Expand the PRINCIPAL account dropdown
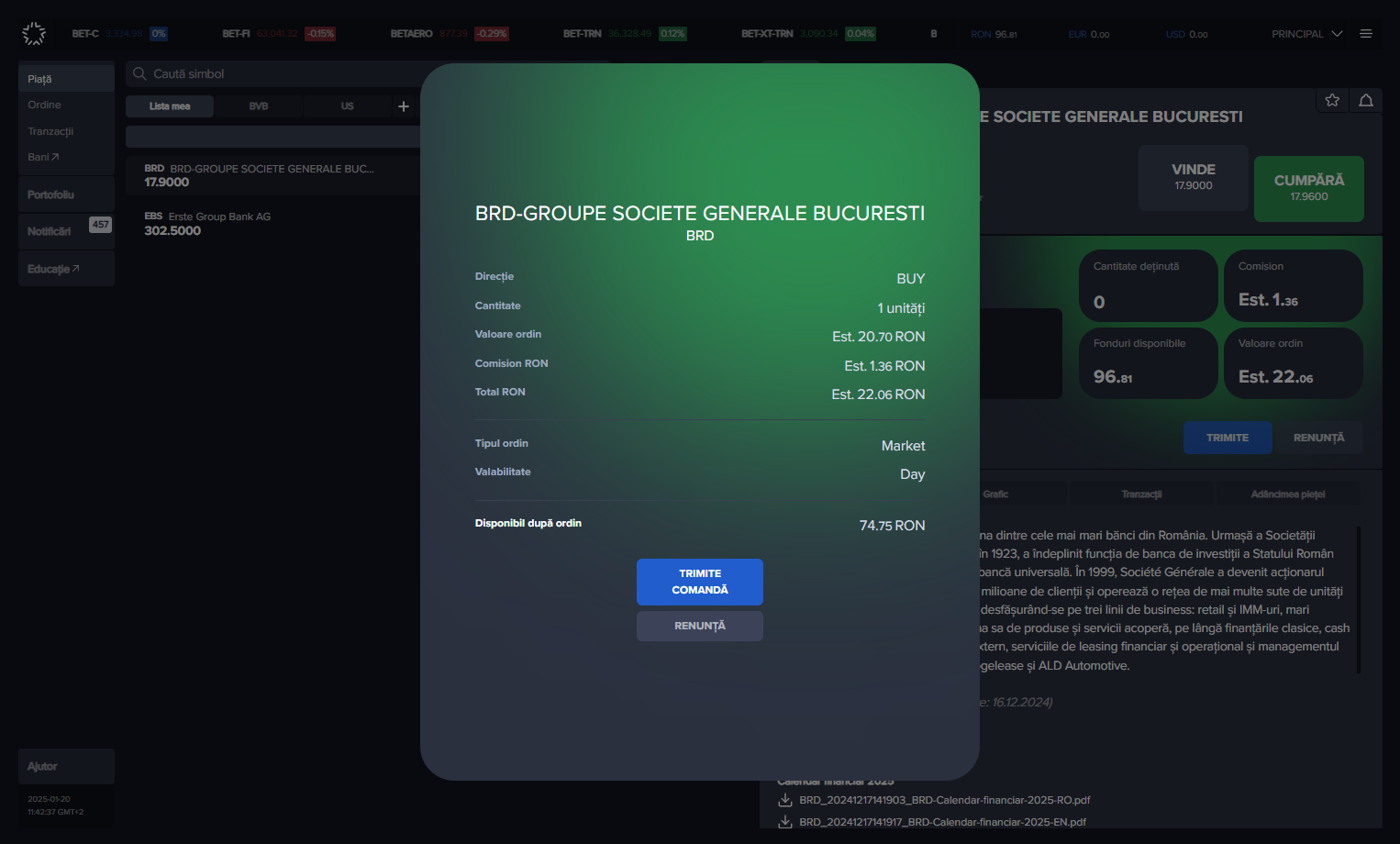The image size is (1400, 844). click(x=1307, y=34)
